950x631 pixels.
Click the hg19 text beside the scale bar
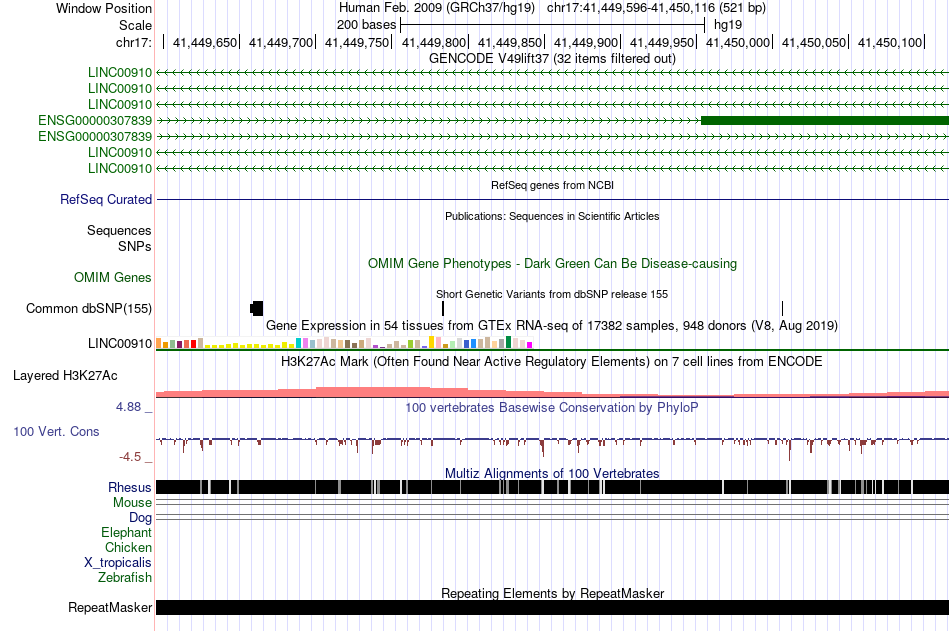pyautogui.click(x=728, y=25)
